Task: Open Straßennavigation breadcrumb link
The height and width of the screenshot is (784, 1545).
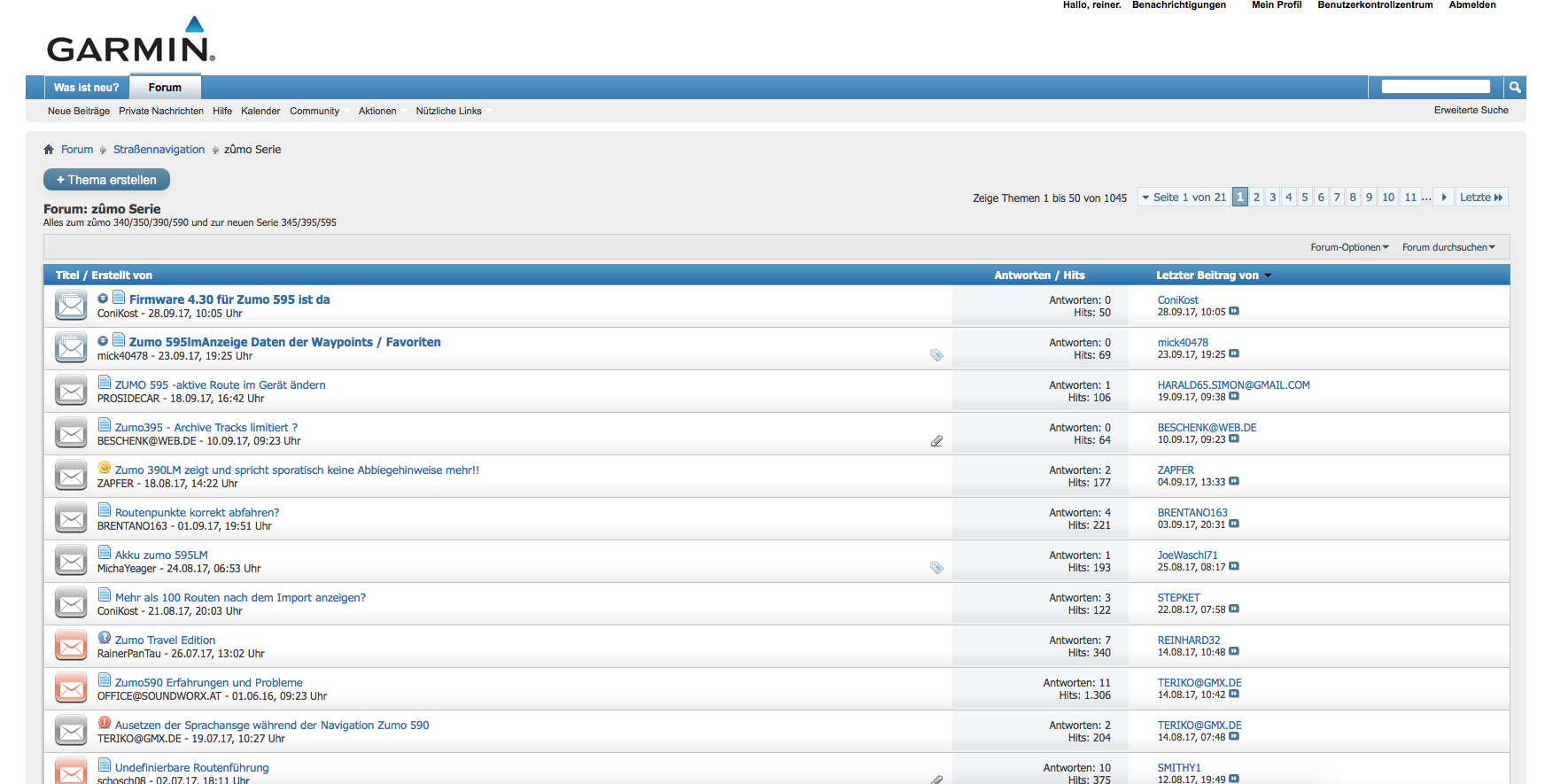Action: click(159, 150)
